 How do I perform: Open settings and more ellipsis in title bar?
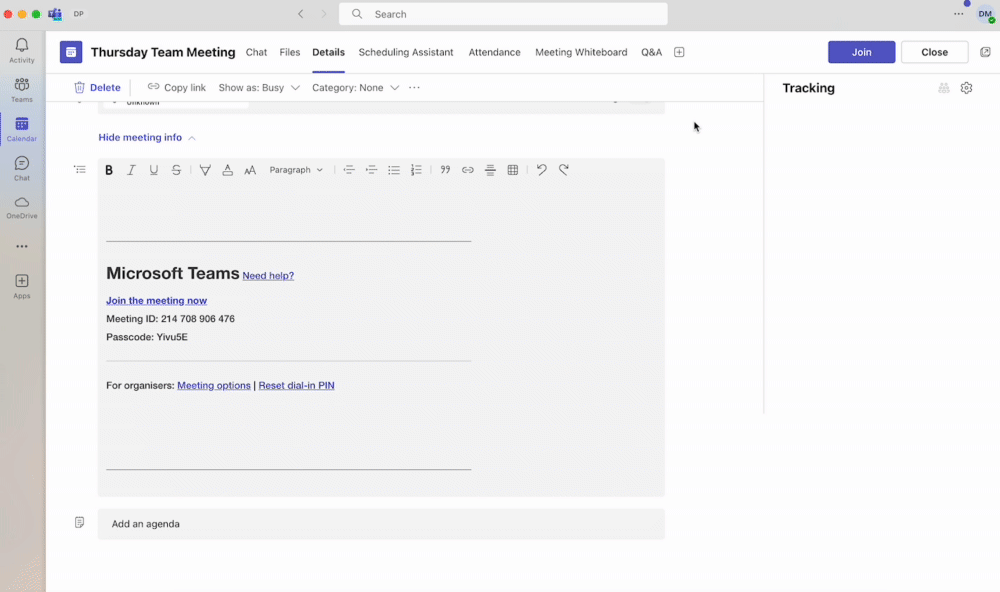(959, 14)
